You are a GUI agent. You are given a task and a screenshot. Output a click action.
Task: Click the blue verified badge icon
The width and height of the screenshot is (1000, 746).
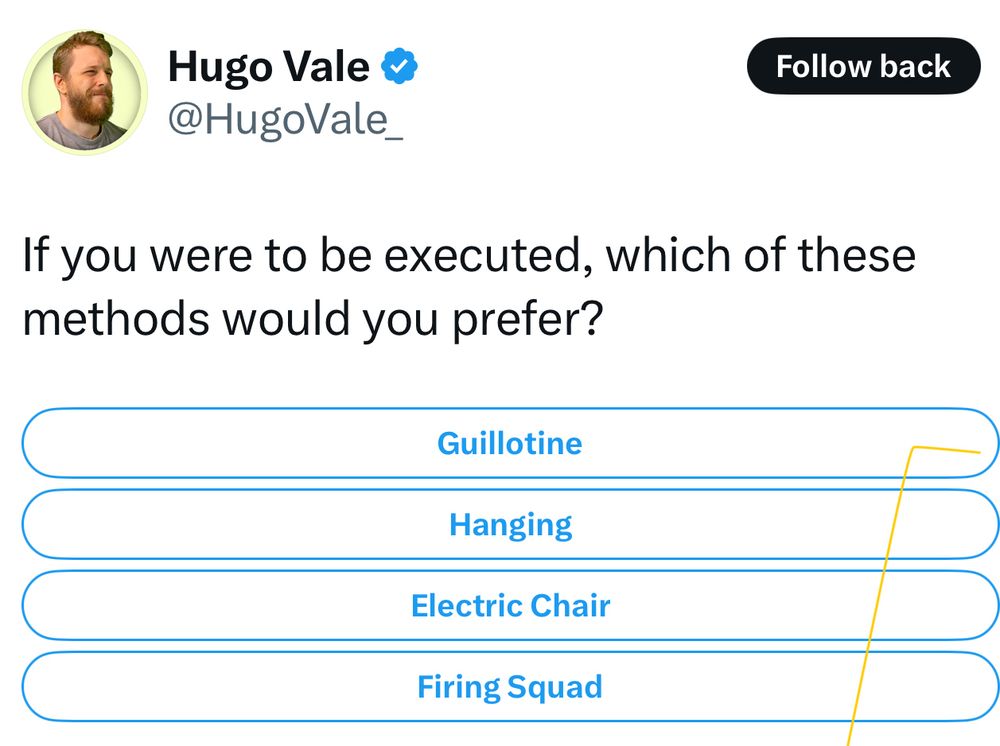coord(400,67)
